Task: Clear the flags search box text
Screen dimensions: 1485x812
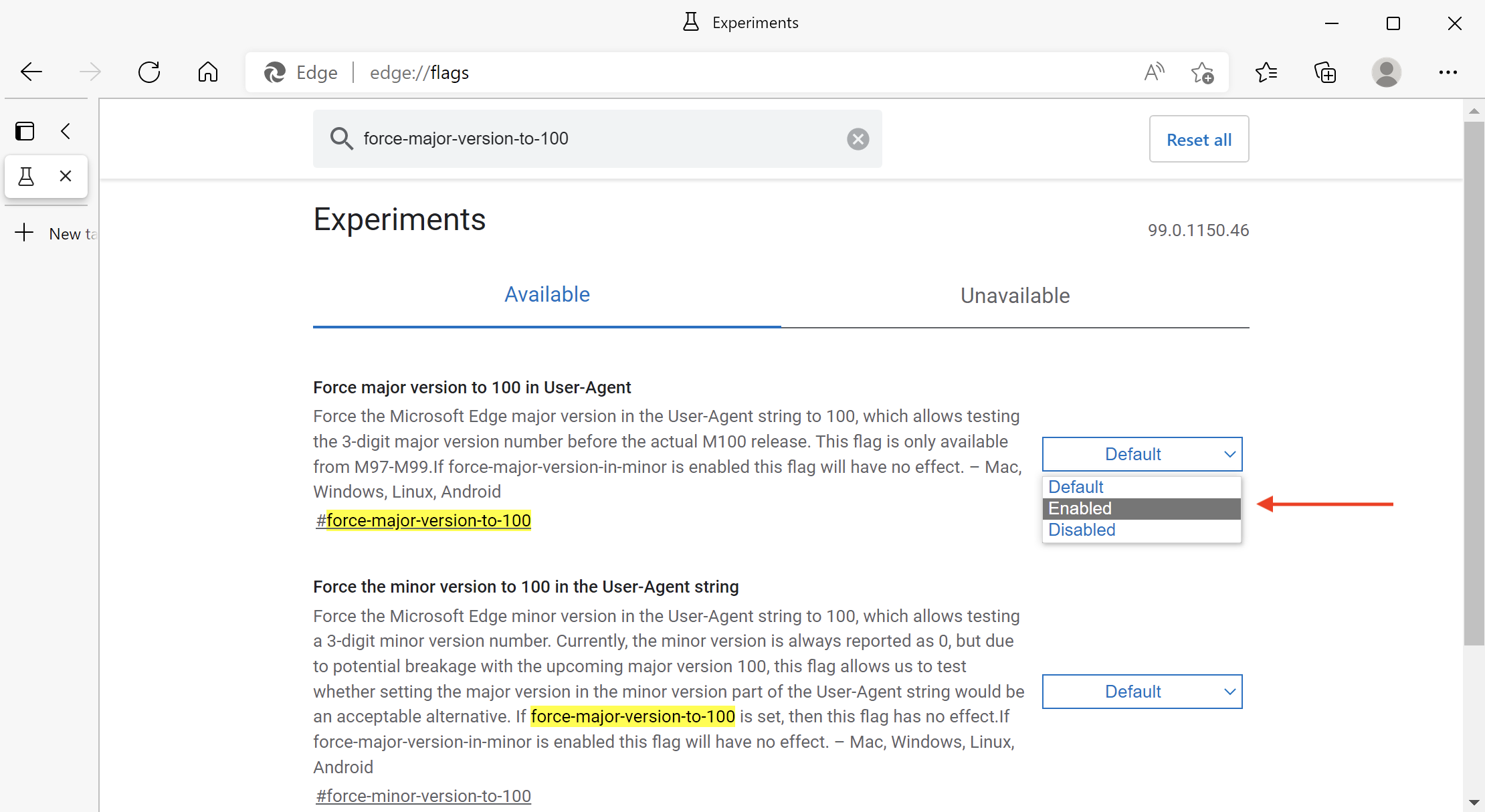Action: tap(858, 139)
